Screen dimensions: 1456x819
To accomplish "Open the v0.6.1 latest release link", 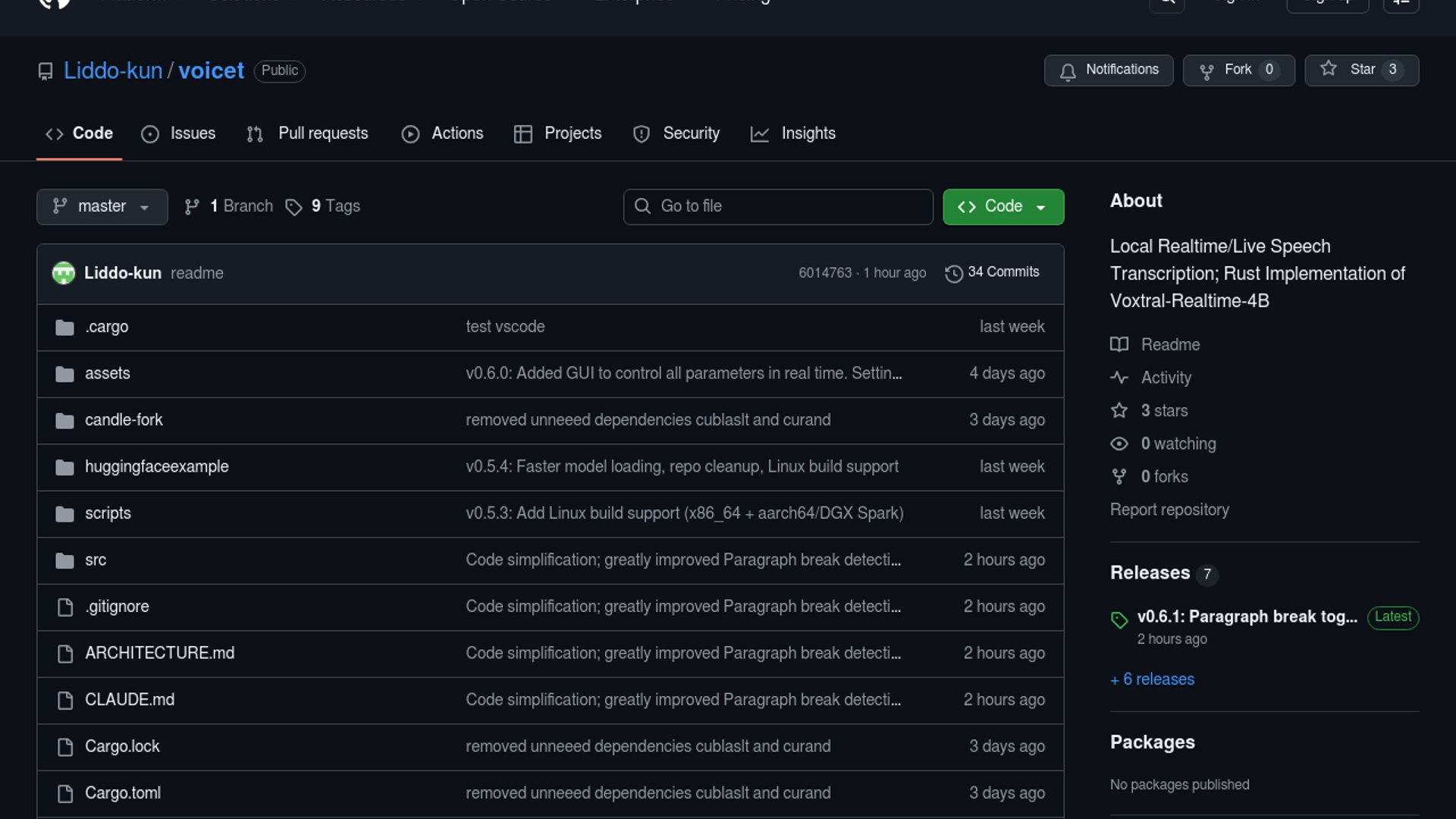I will (x=1246, y=617).
